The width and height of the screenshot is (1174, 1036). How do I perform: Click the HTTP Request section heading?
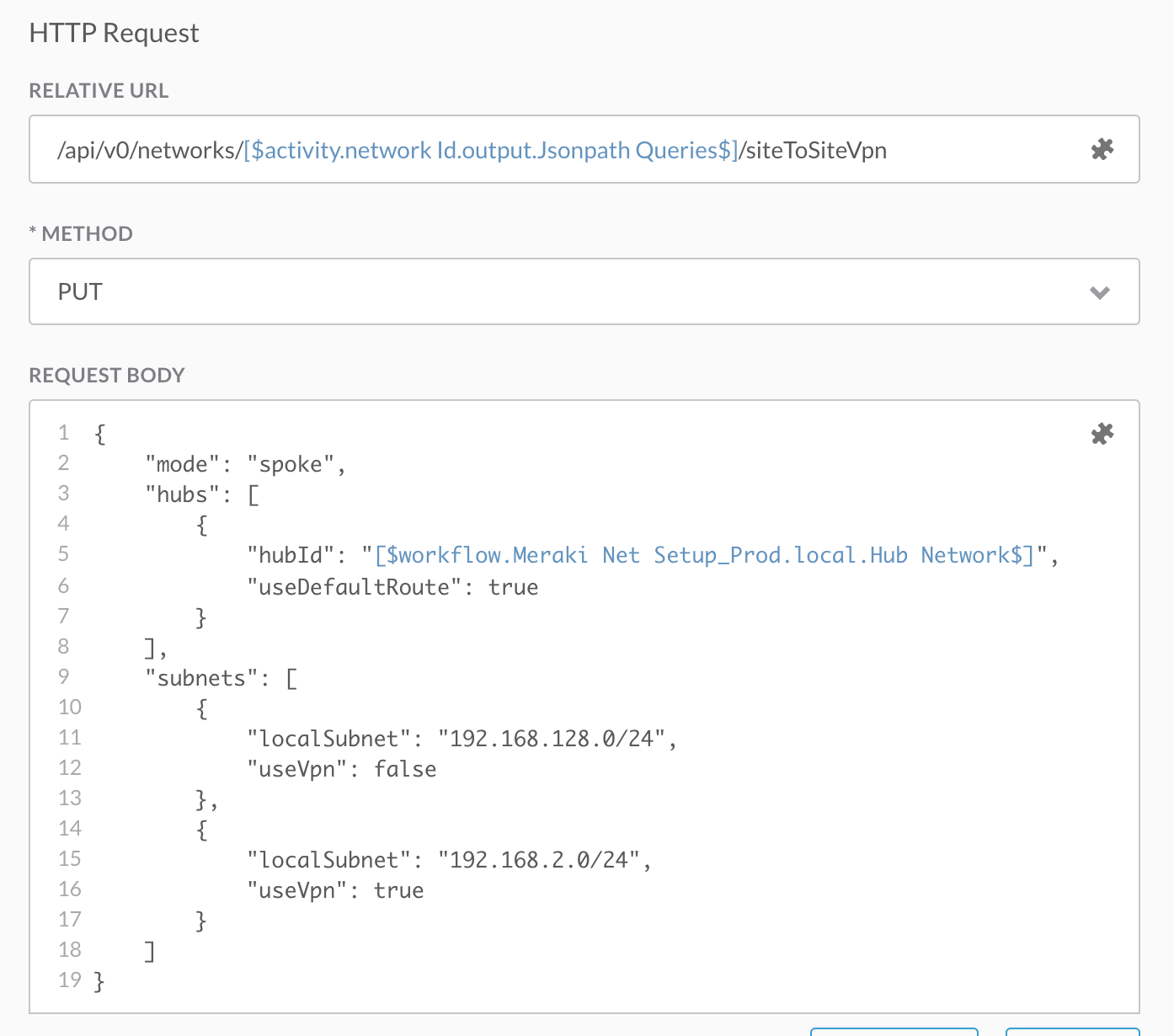point(114,33)
